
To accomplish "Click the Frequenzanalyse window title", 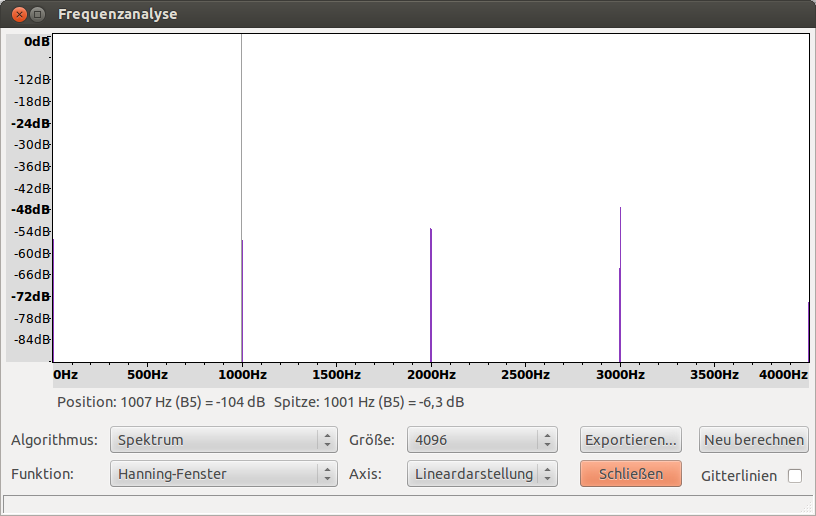I will click(118, 14).
